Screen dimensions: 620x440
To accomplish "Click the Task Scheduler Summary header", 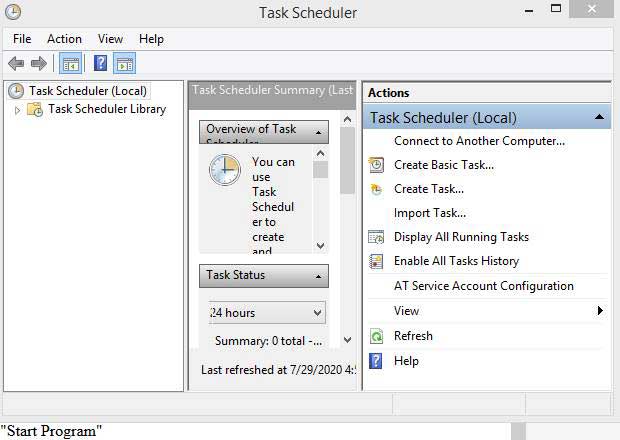I will pyautogui.click(x=272, y=95).
